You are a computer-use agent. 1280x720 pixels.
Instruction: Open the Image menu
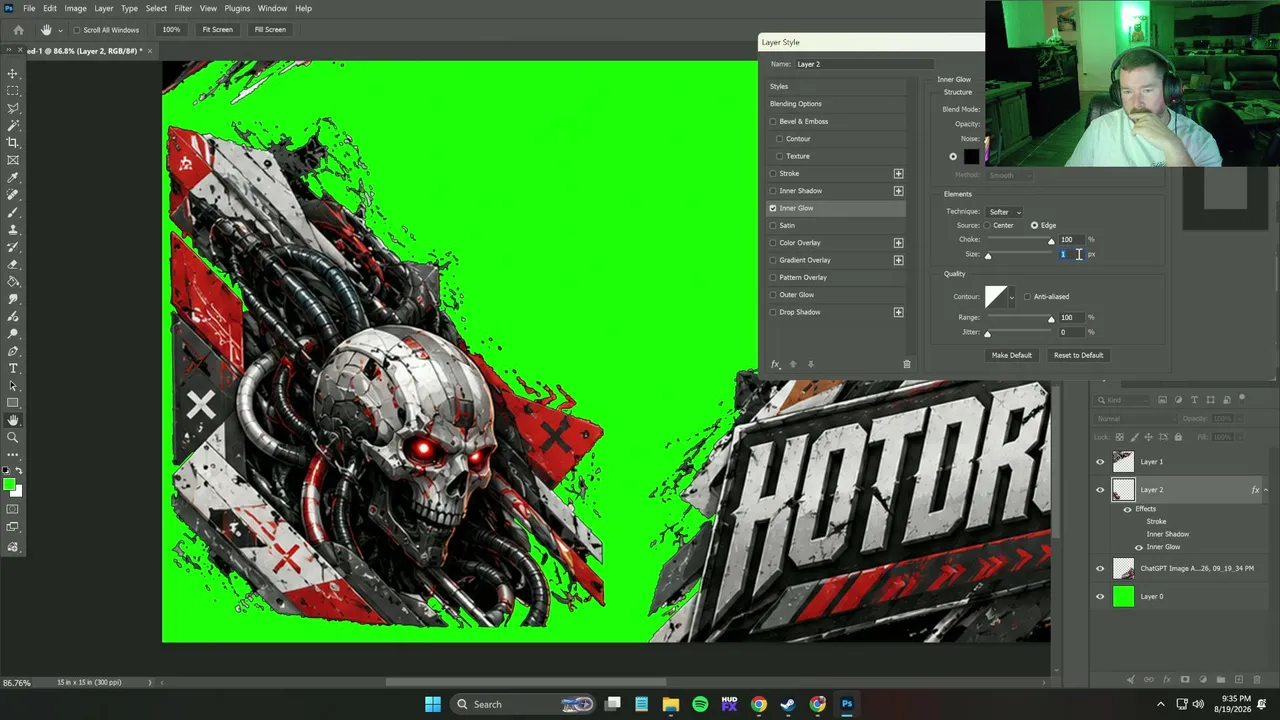coord(75,8)
